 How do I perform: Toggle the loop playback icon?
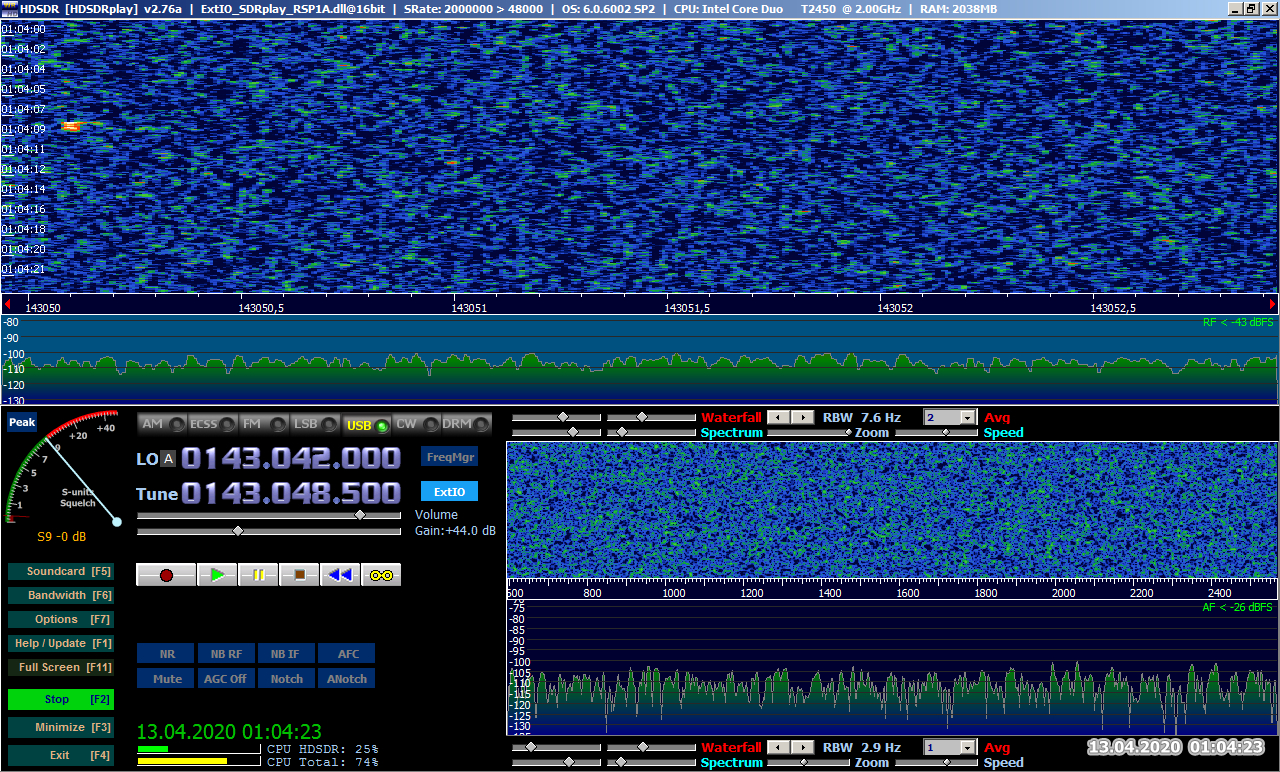pos(381,575)
